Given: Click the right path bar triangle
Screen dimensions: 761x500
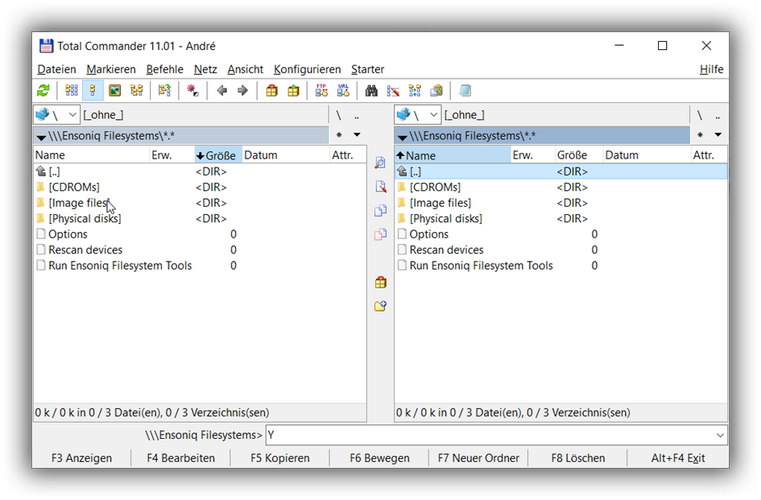Looking at the screenshot, I should [x=402, y=137].
